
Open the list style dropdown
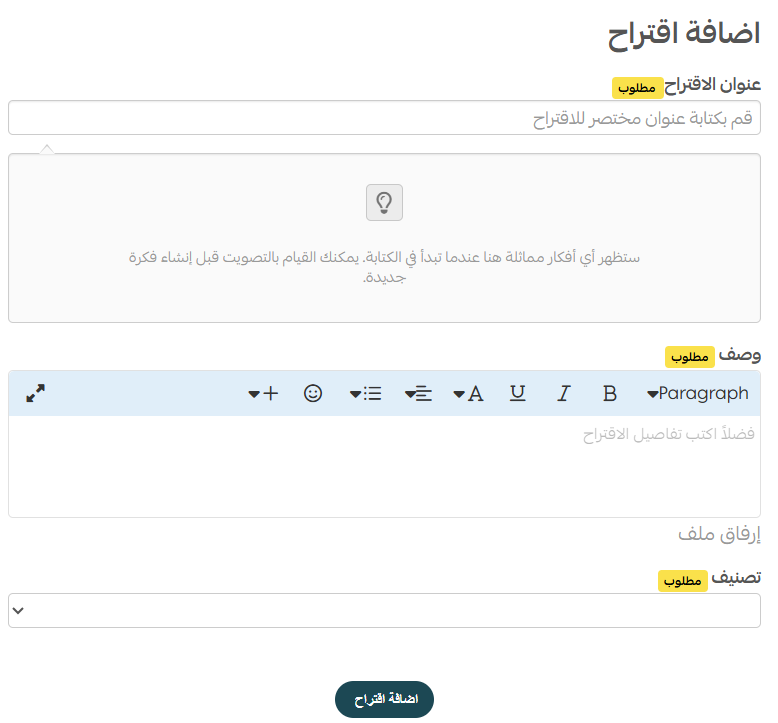point(365,394)
